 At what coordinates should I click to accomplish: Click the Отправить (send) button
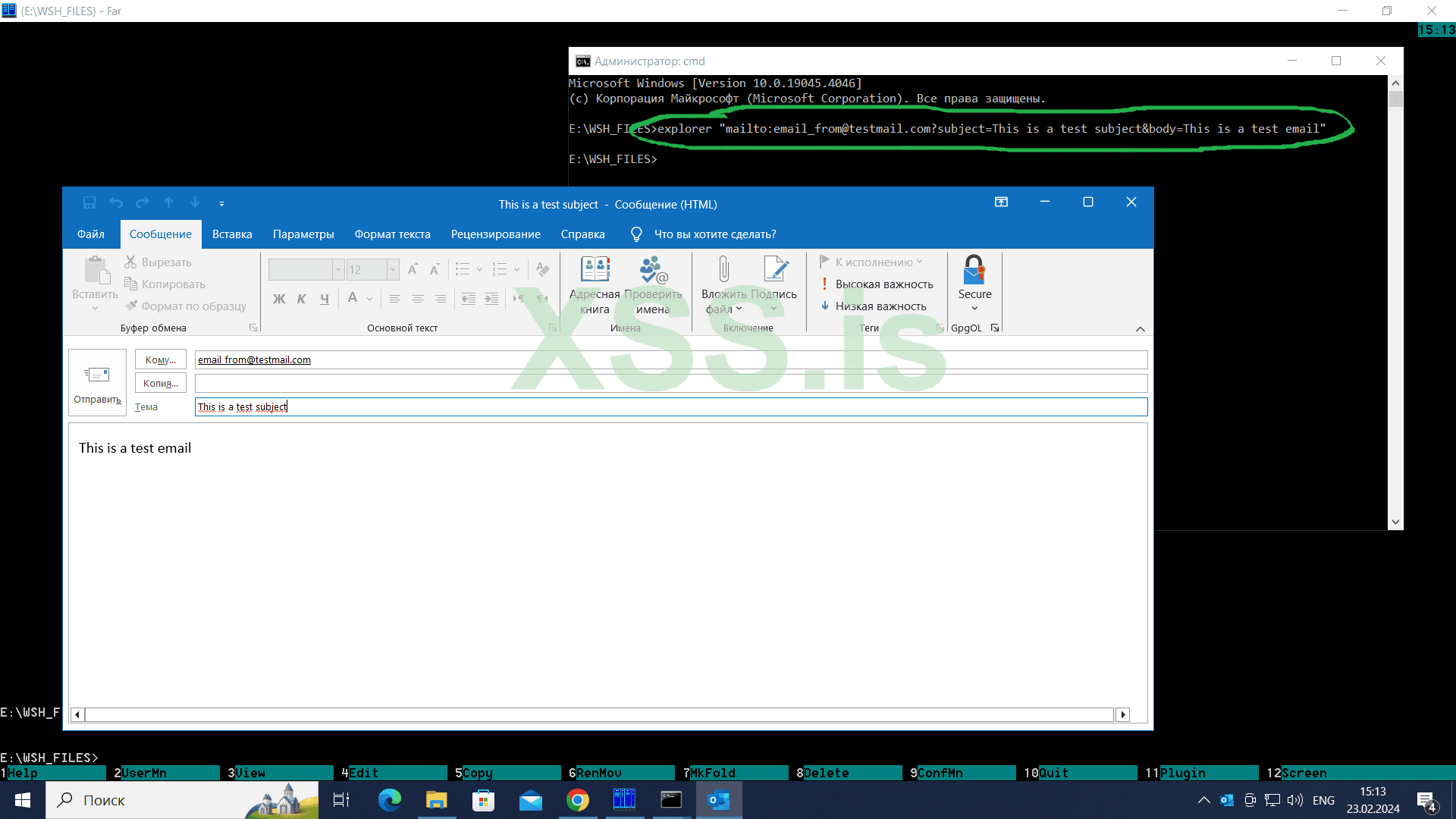[96, 383]
